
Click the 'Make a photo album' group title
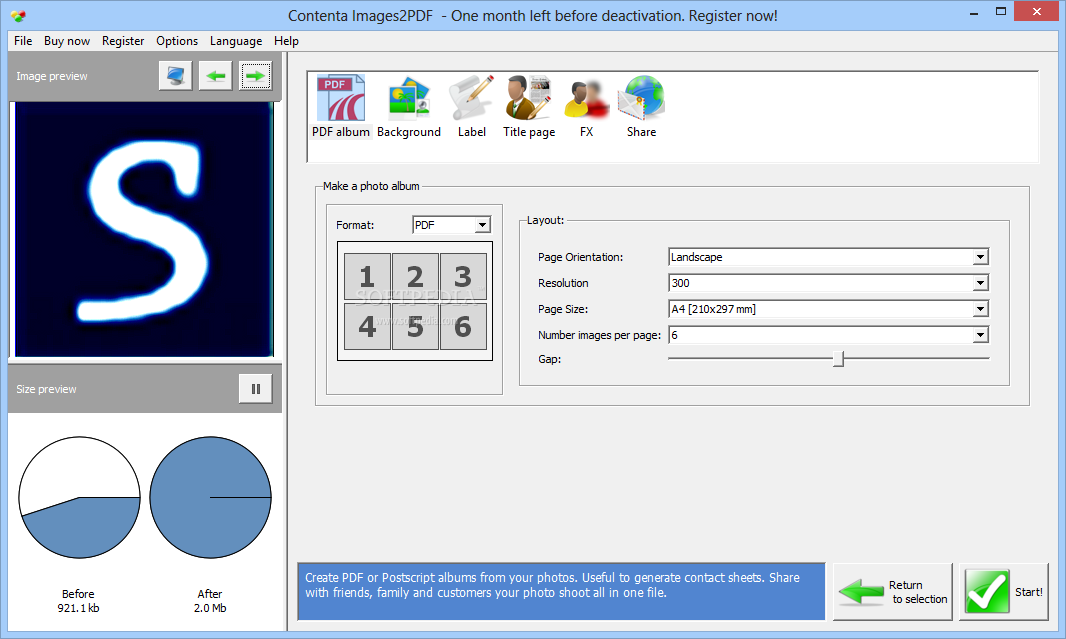[x=371, y=186]
